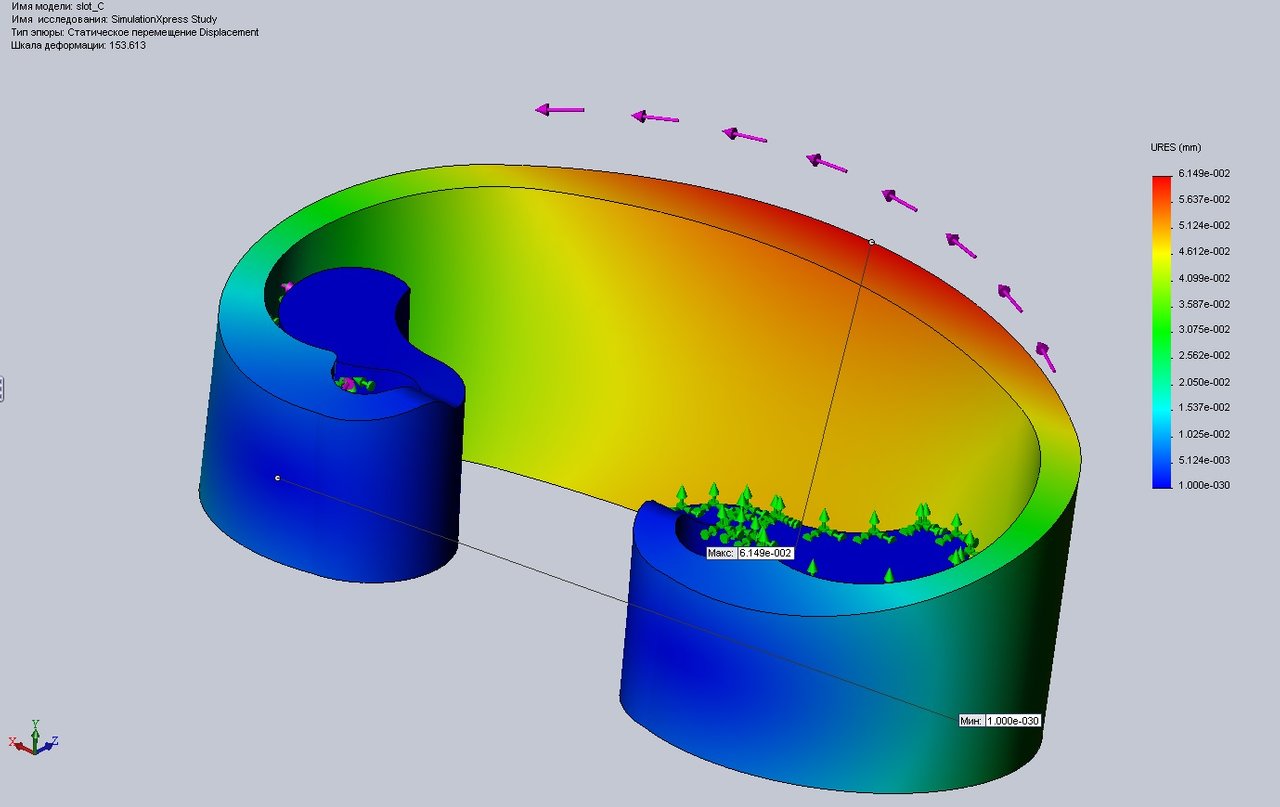Select legend value 3.075e-002

pyautogui.click(x=1204, y=329)
